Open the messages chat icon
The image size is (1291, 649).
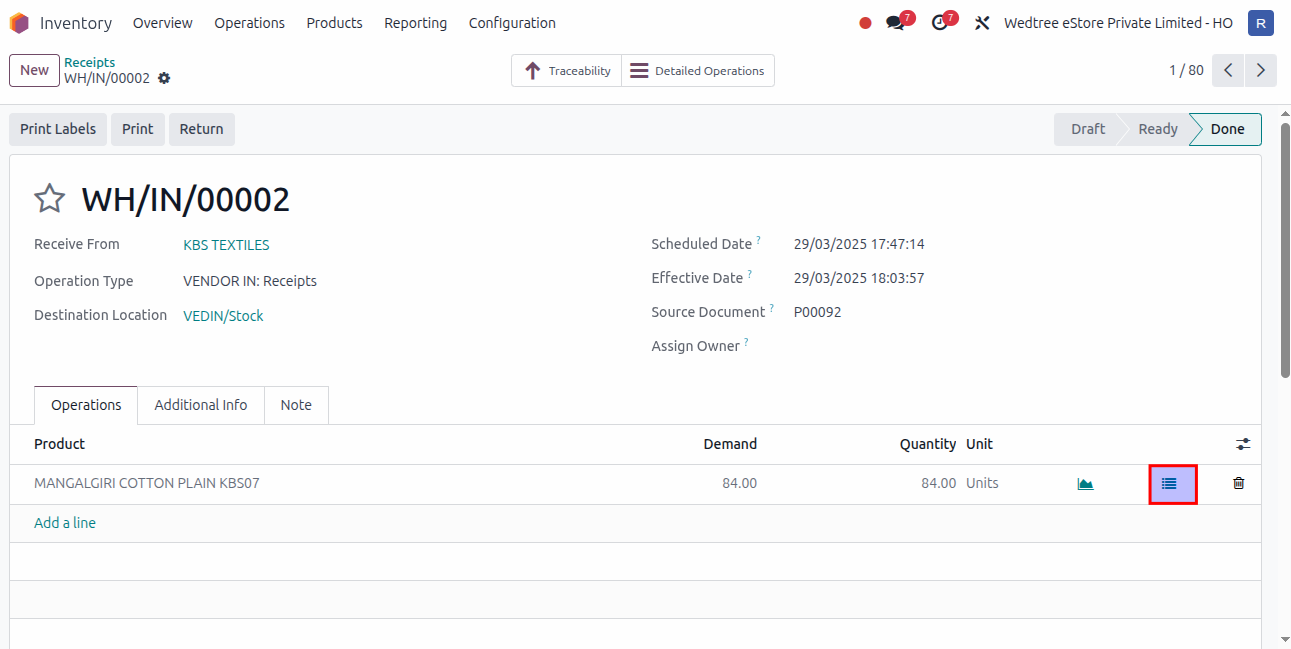point(895,23)
